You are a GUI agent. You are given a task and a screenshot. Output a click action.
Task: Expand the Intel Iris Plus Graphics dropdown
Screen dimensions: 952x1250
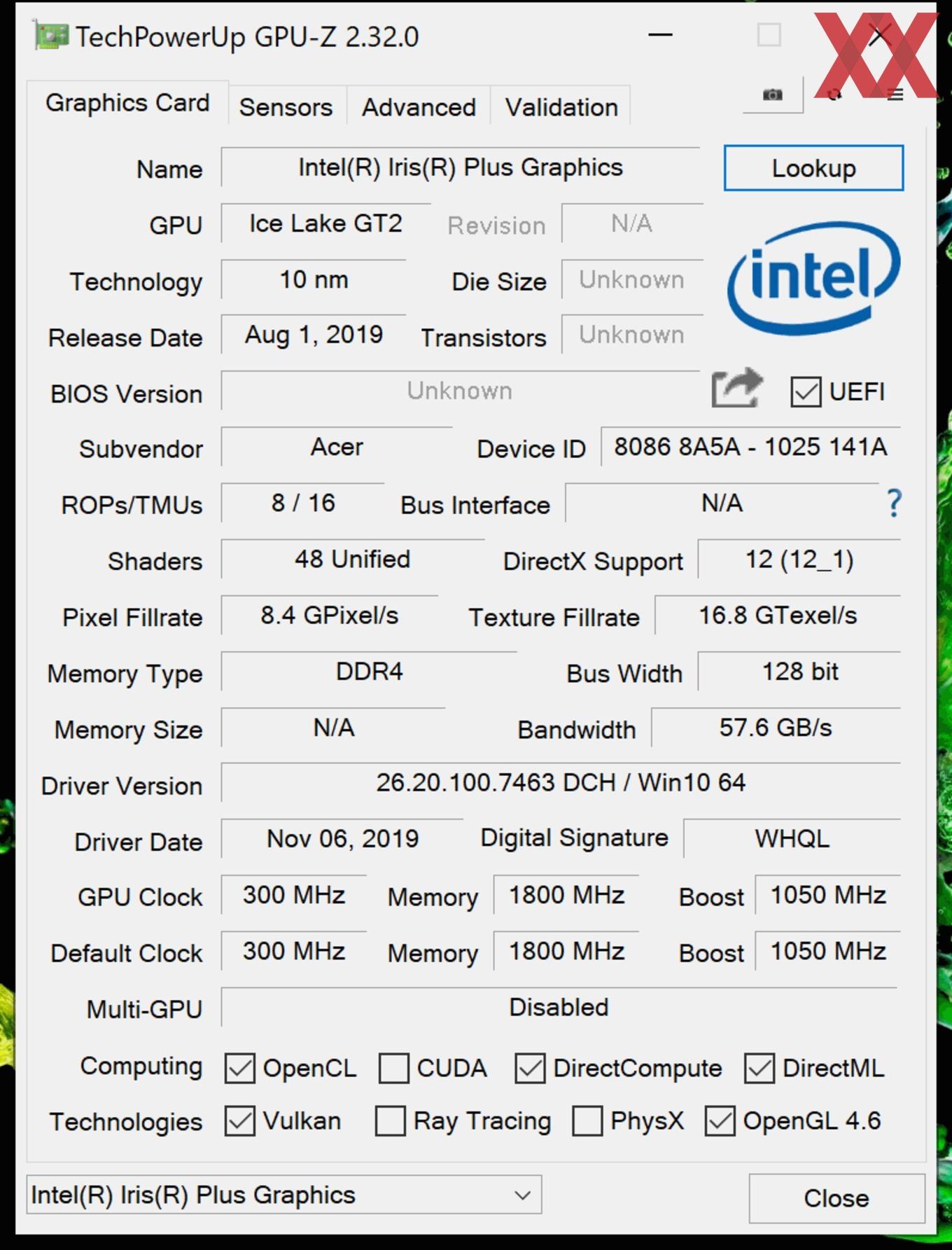(x=283, y=1195)
